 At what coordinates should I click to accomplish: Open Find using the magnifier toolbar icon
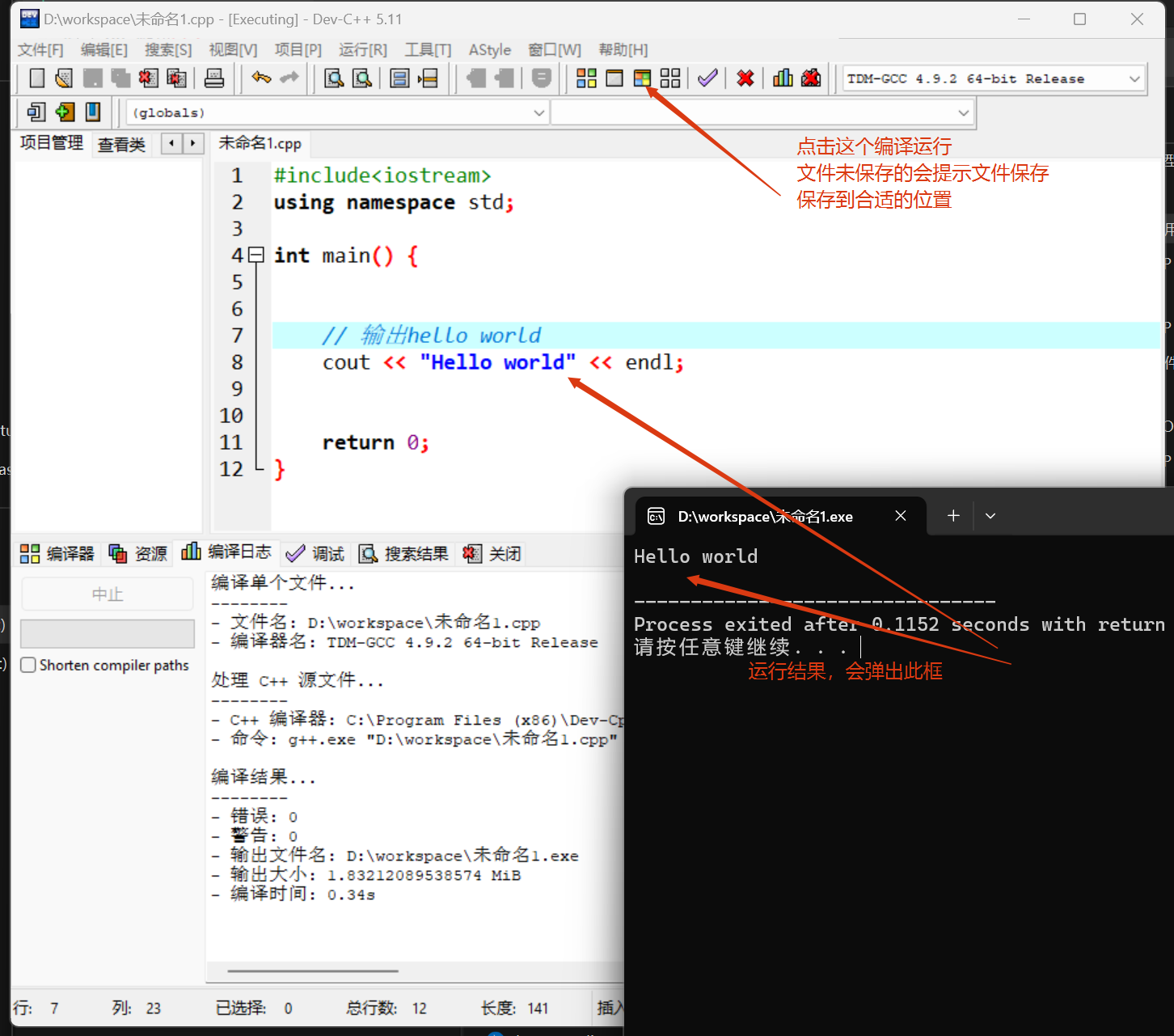(334, 78)
